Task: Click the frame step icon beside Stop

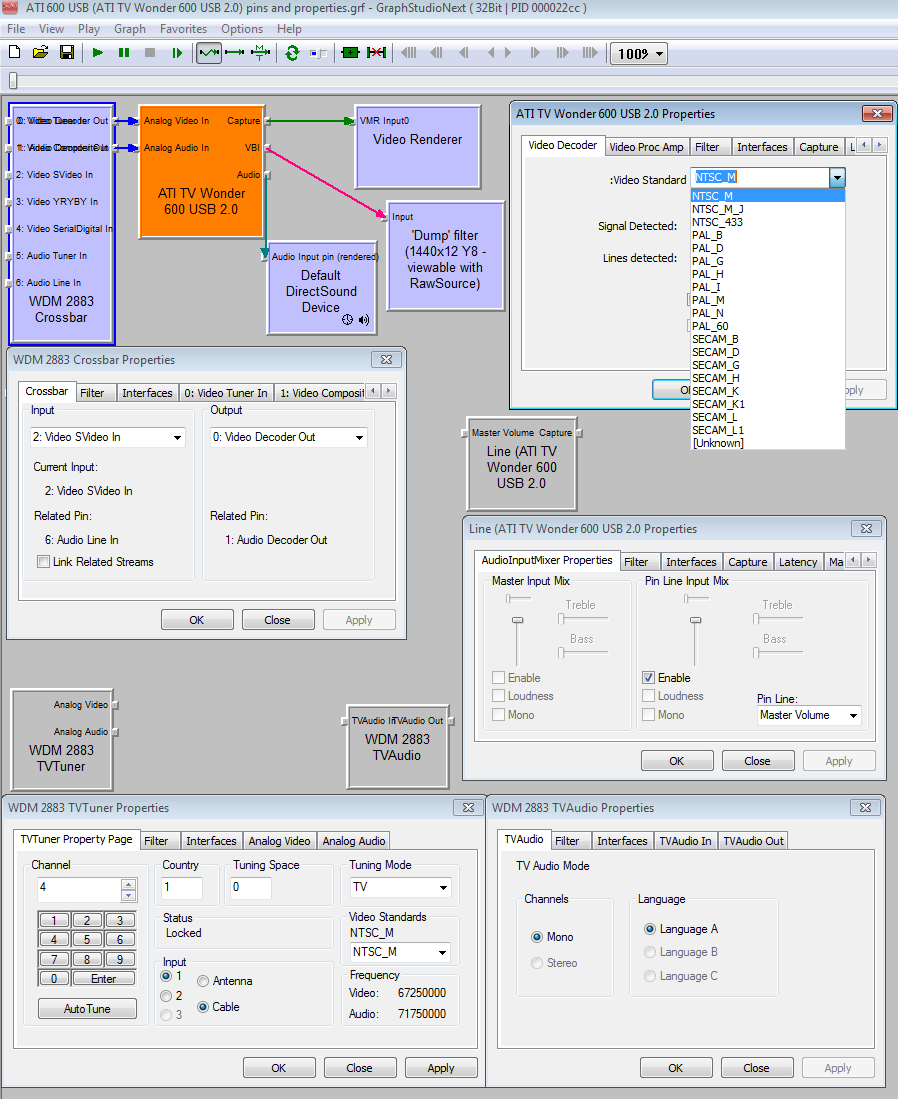Action: 177,53
